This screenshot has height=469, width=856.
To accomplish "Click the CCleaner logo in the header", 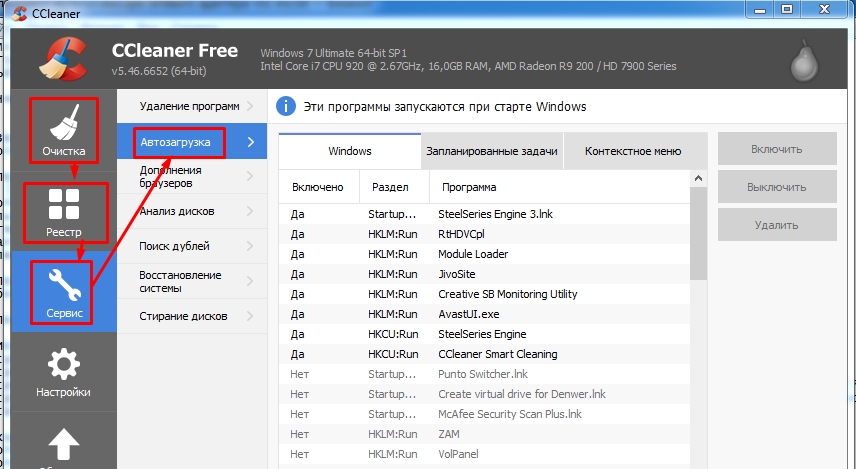I will click(63, 58).
